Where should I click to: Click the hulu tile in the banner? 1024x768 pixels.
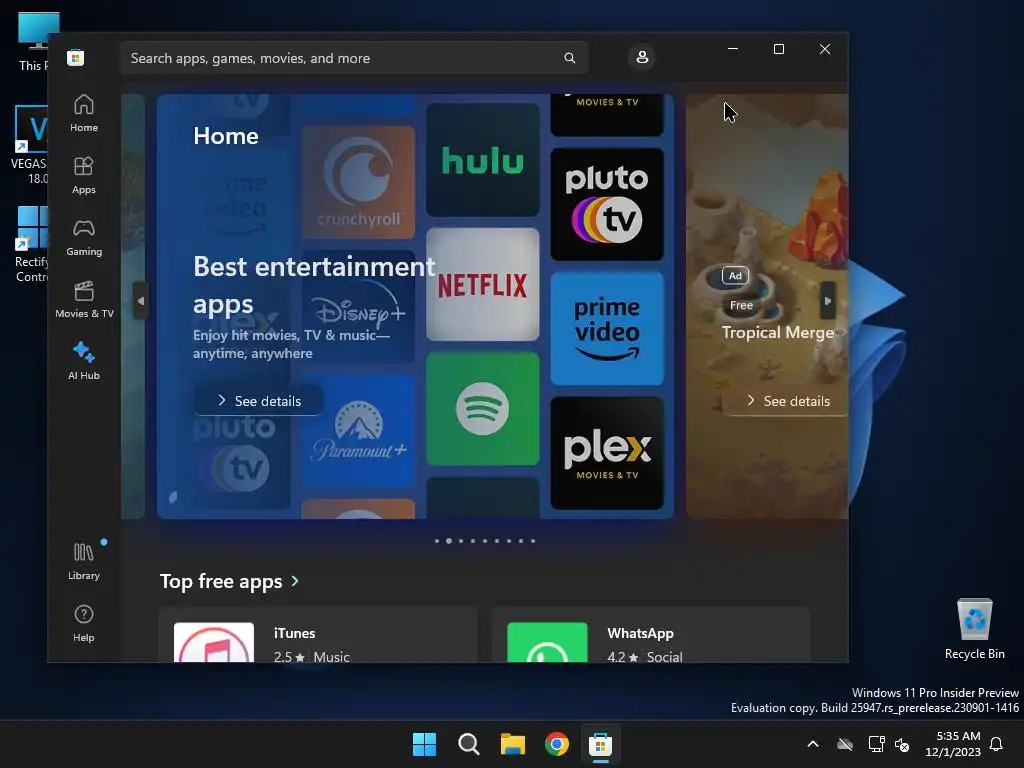click(483, 160)
